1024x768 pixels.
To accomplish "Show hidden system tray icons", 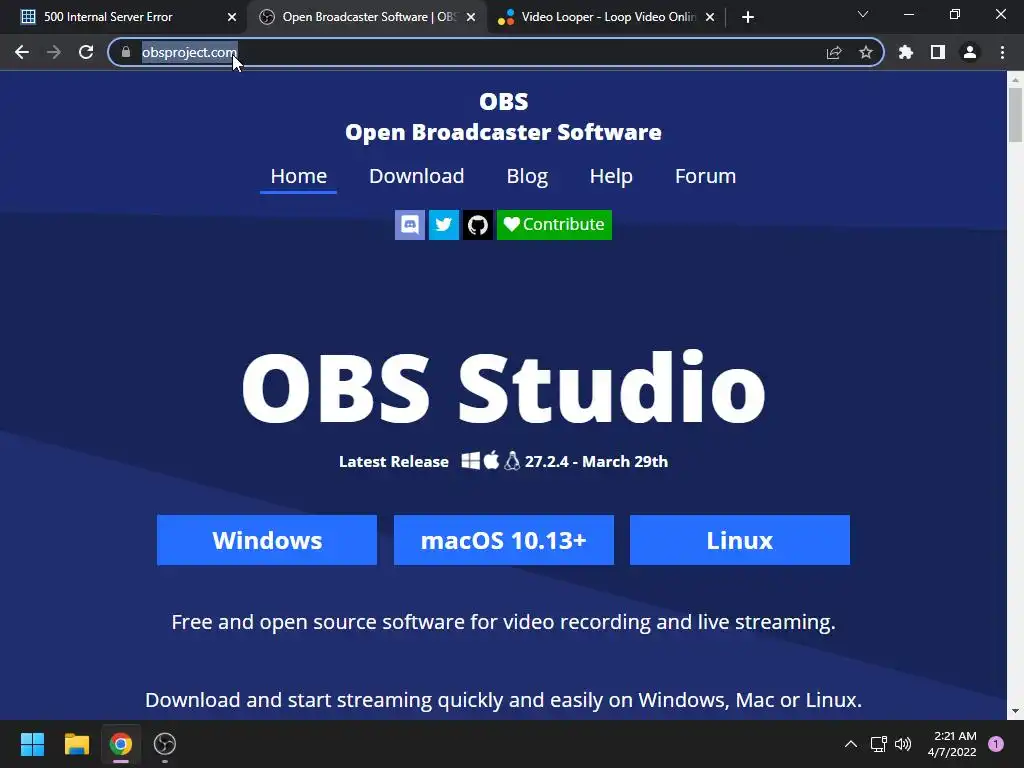I will pos(850,744).
